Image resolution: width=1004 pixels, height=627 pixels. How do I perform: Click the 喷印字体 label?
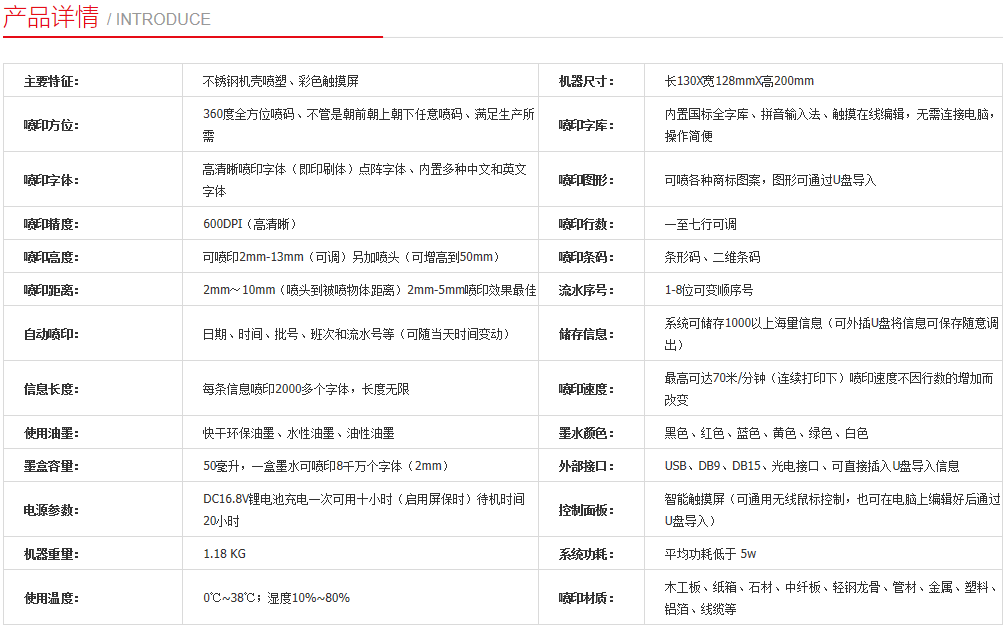tap(51, 180)
